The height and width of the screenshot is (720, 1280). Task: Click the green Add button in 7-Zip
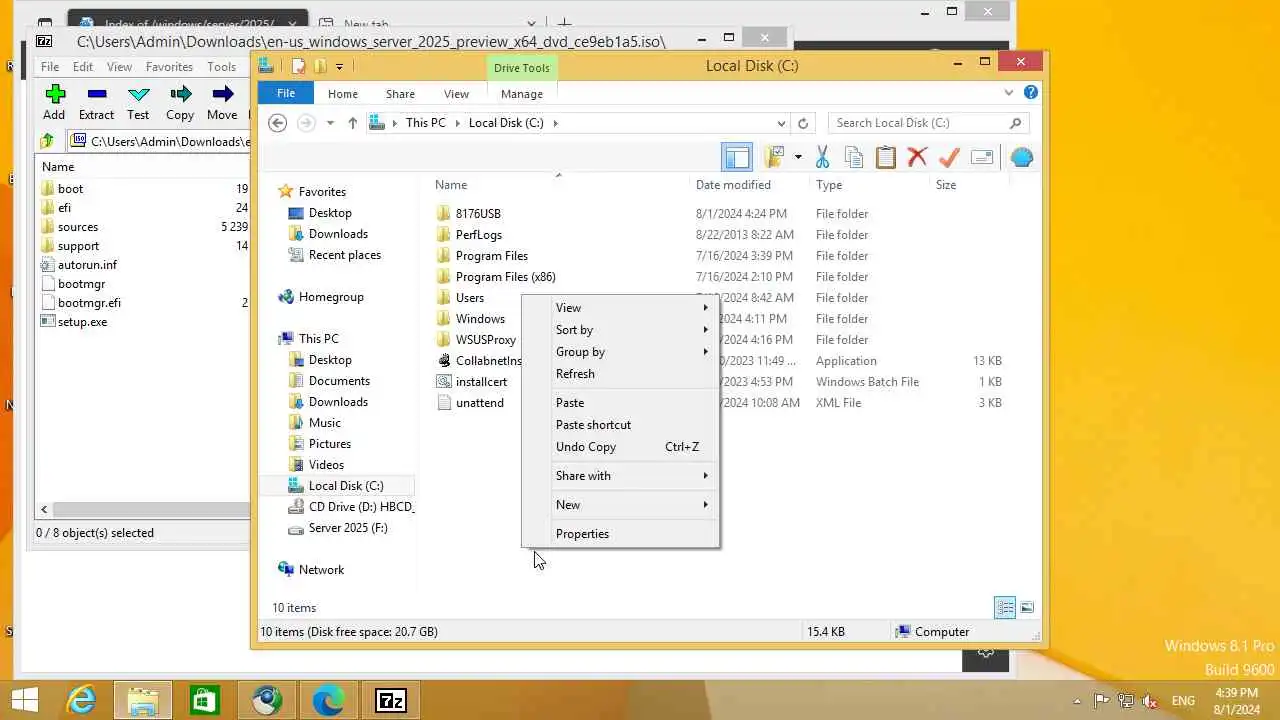click(x=54, y=102)
